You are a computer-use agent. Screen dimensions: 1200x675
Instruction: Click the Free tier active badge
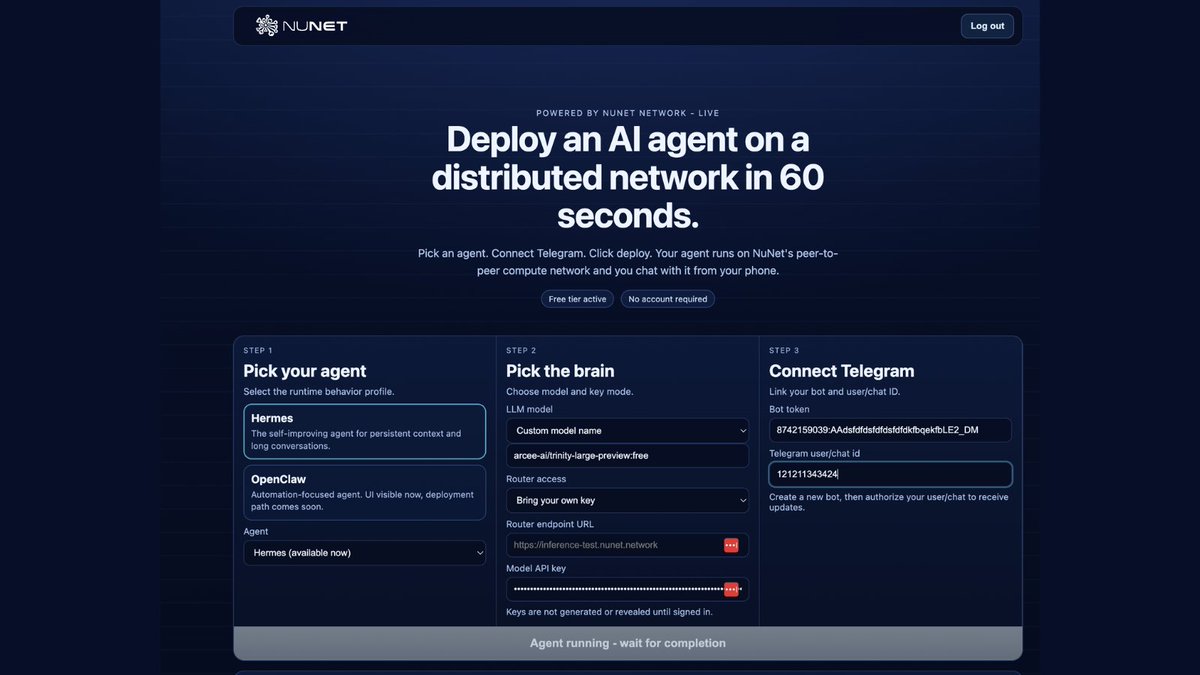tap(578, 299)
